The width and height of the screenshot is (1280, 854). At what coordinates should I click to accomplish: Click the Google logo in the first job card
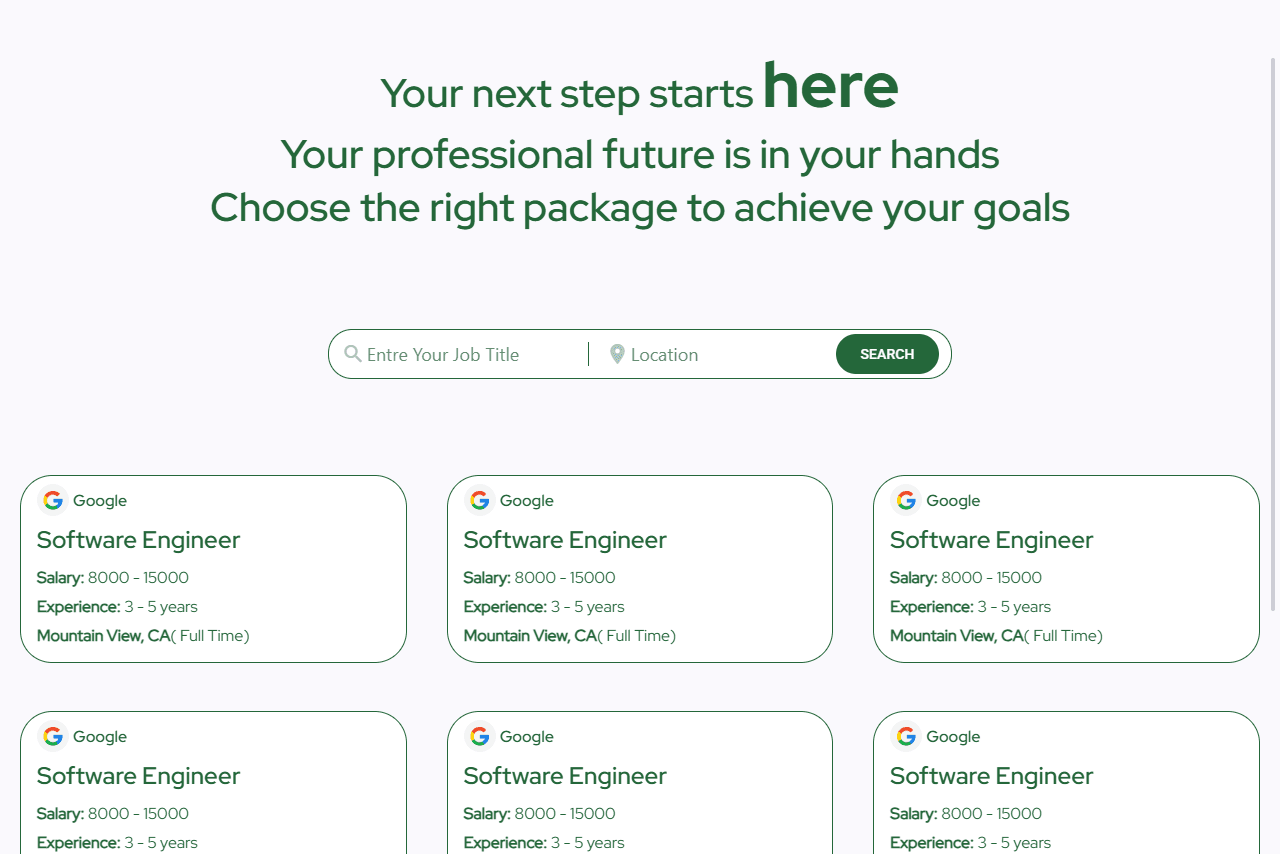(x=53, y=500)
